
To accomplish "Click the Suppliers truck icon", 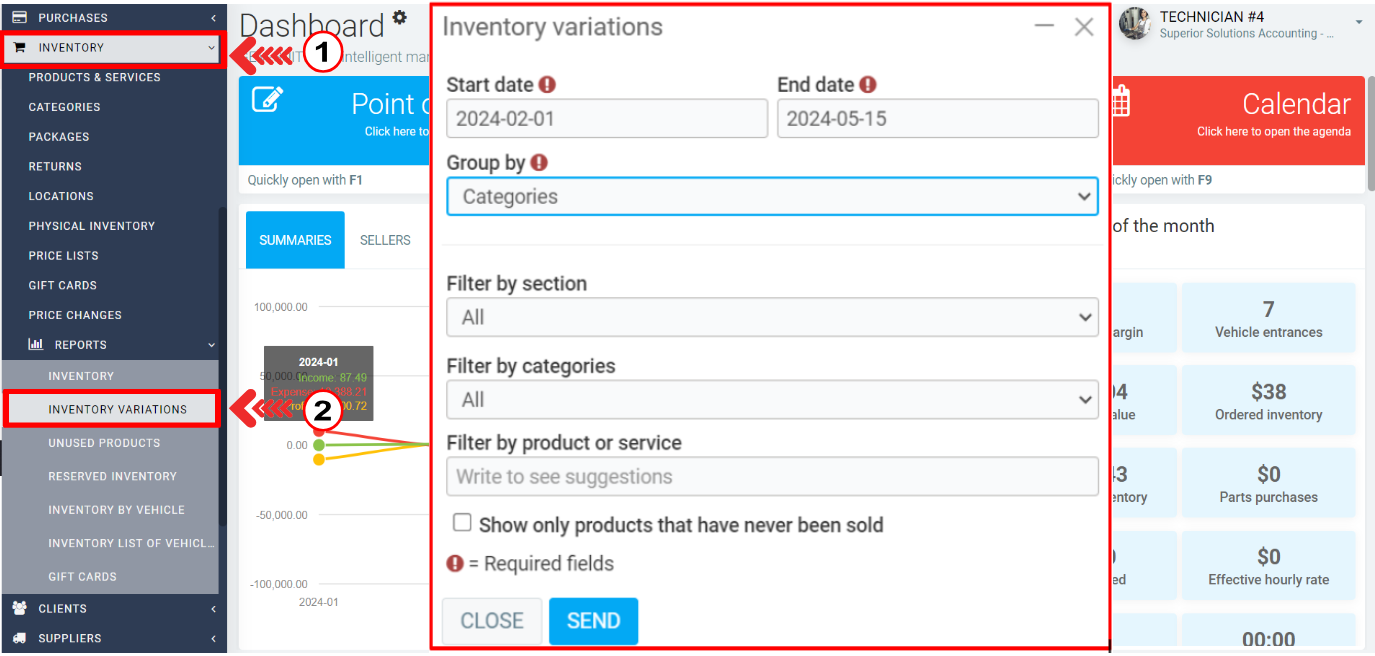I will [x=19, y=638].
